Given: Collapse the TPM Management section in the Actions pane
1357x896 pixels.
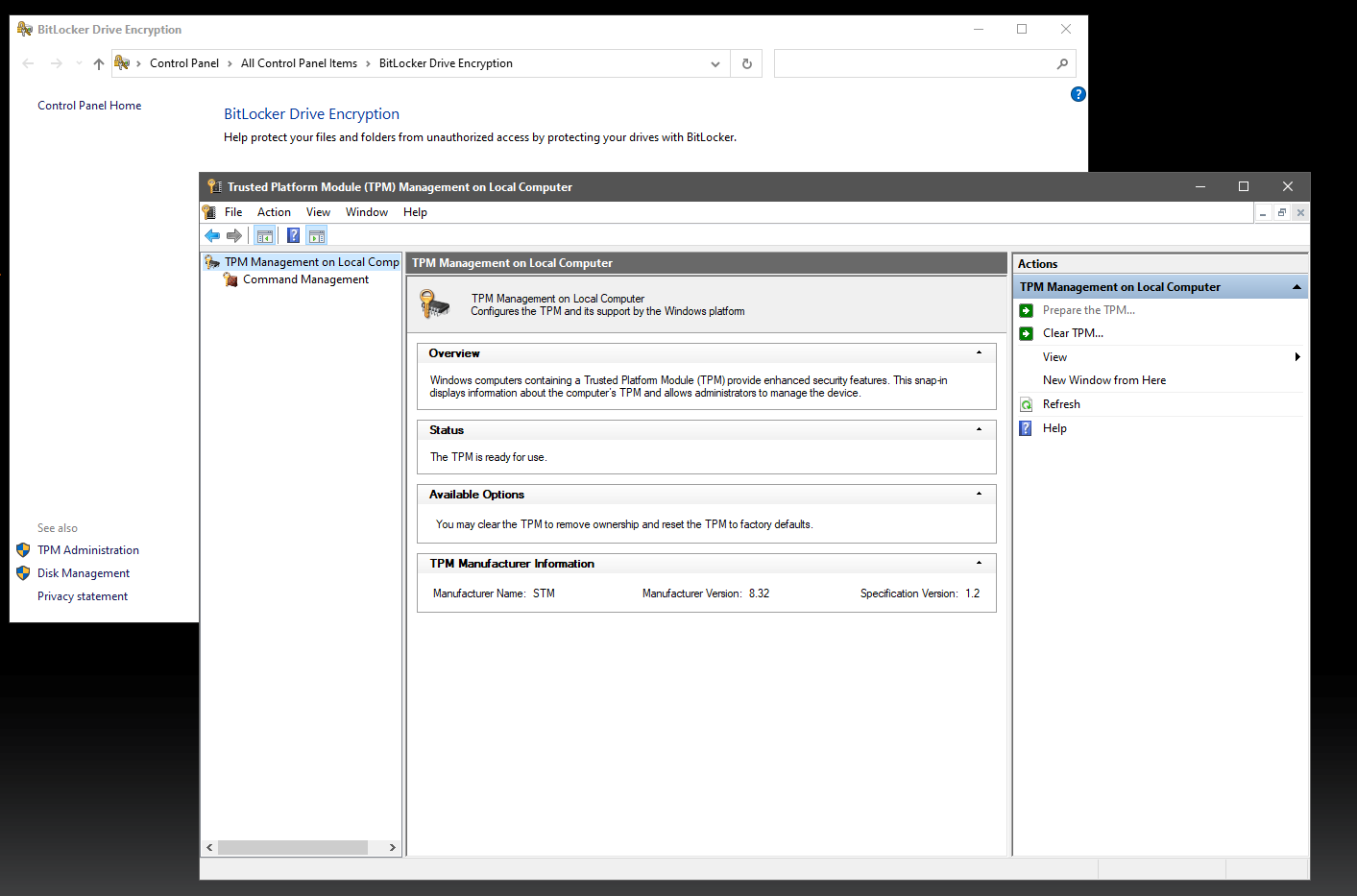Looking at the screenshot, I should tap(1296, 287).
